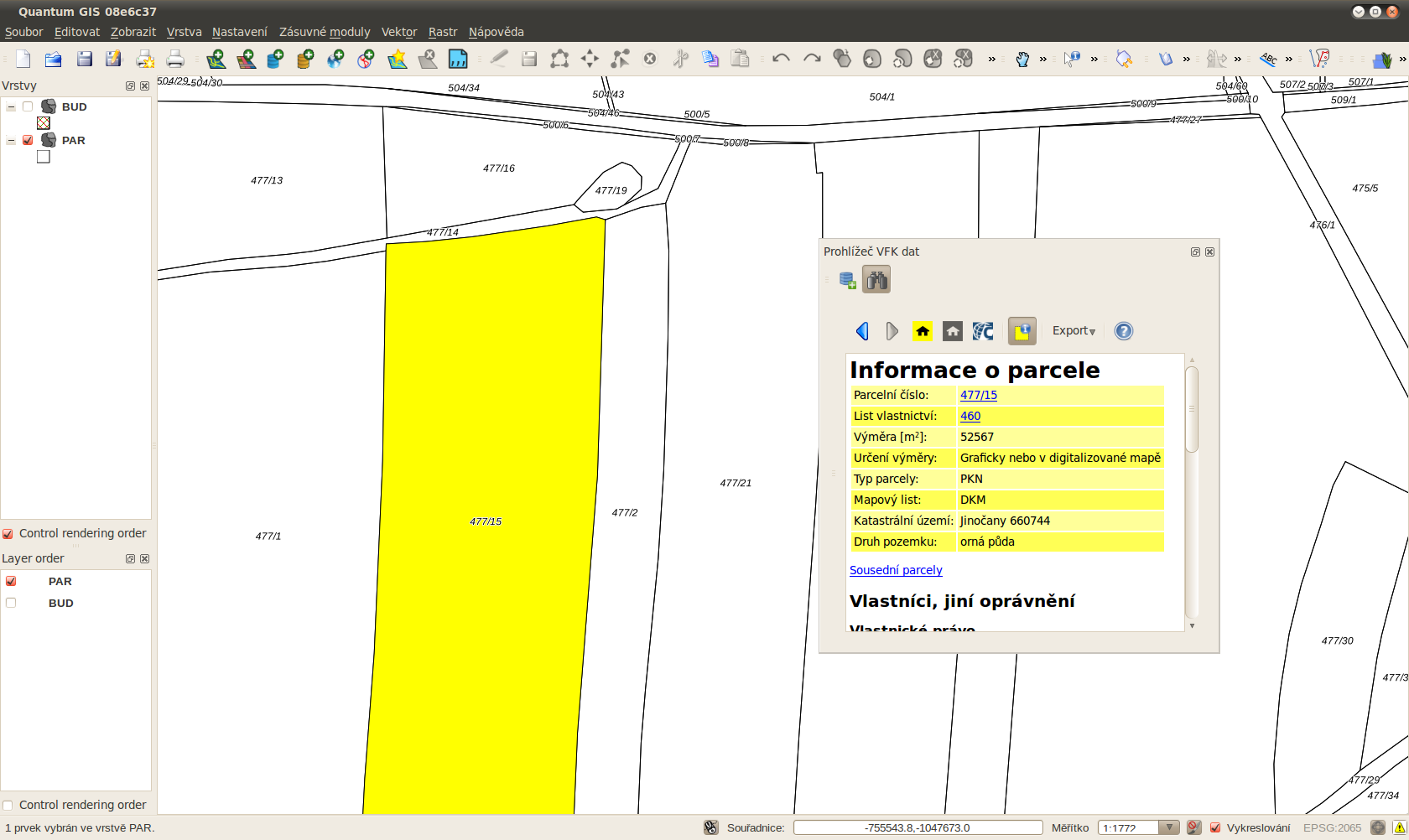Check lower Control rendering order checkbox

pos(8,806)
